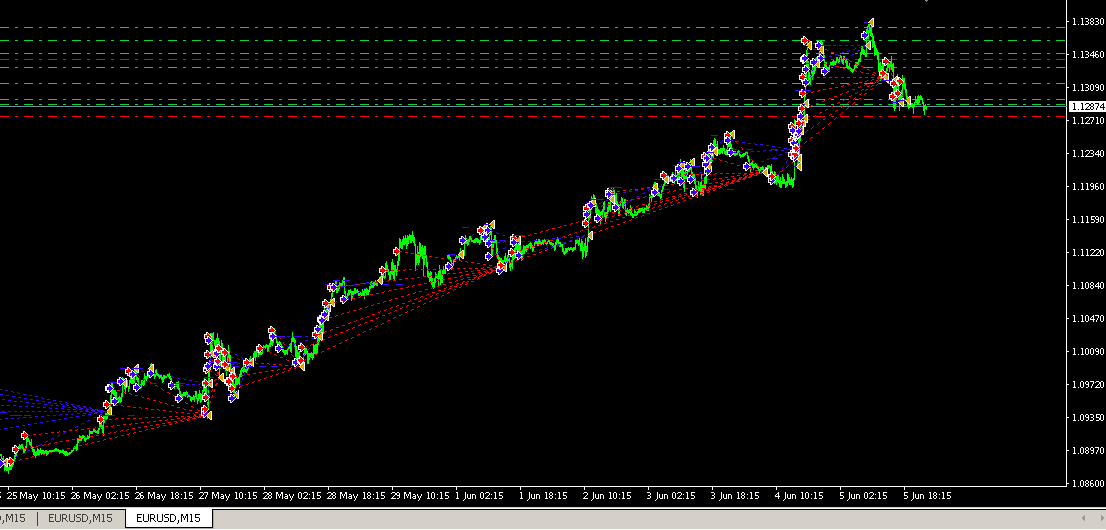Switch to the active EURUSD,M15 chart tab
Image resolution: width=1106 pixels, height=530 pixels.
pyautogui.click(x=169, y=519)
